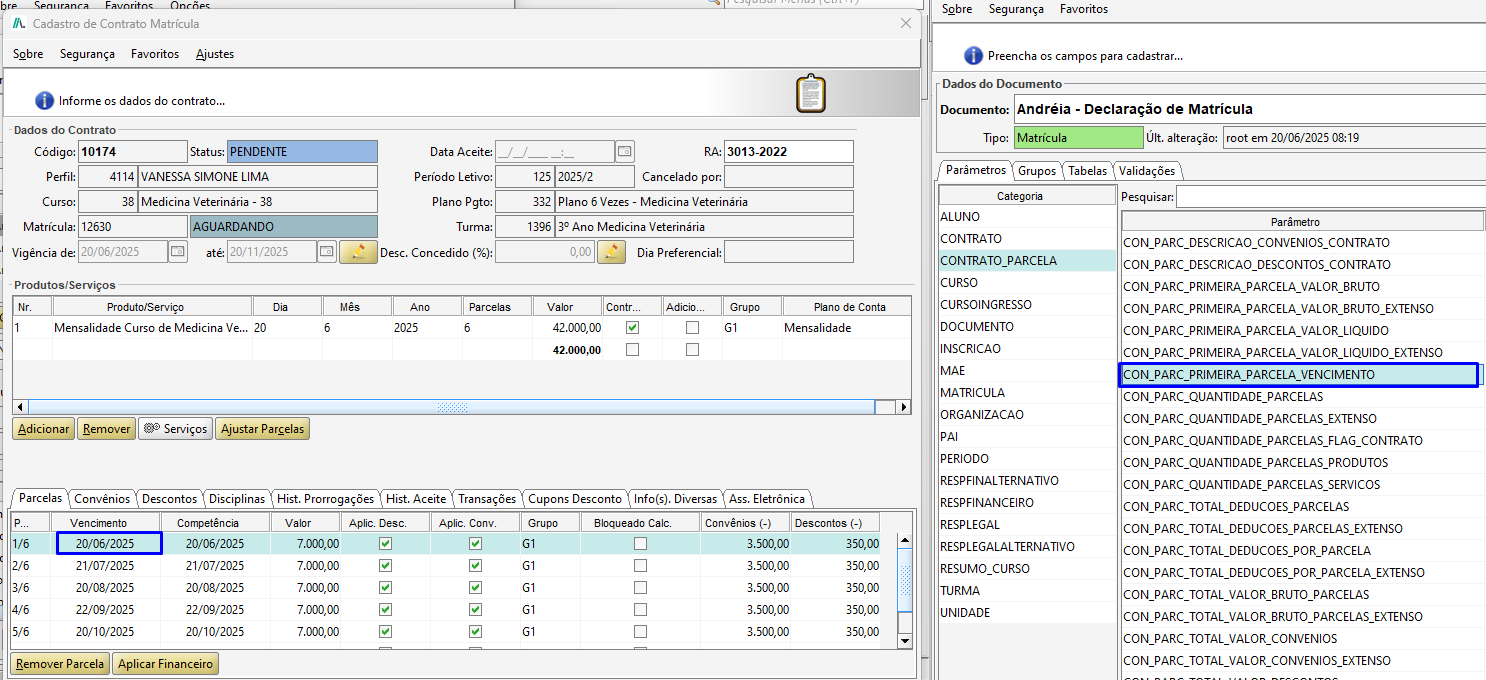1486x680 pixels.
Task: Select the RESPFINANCEIRO category
Action: (x=1027, y=503)
